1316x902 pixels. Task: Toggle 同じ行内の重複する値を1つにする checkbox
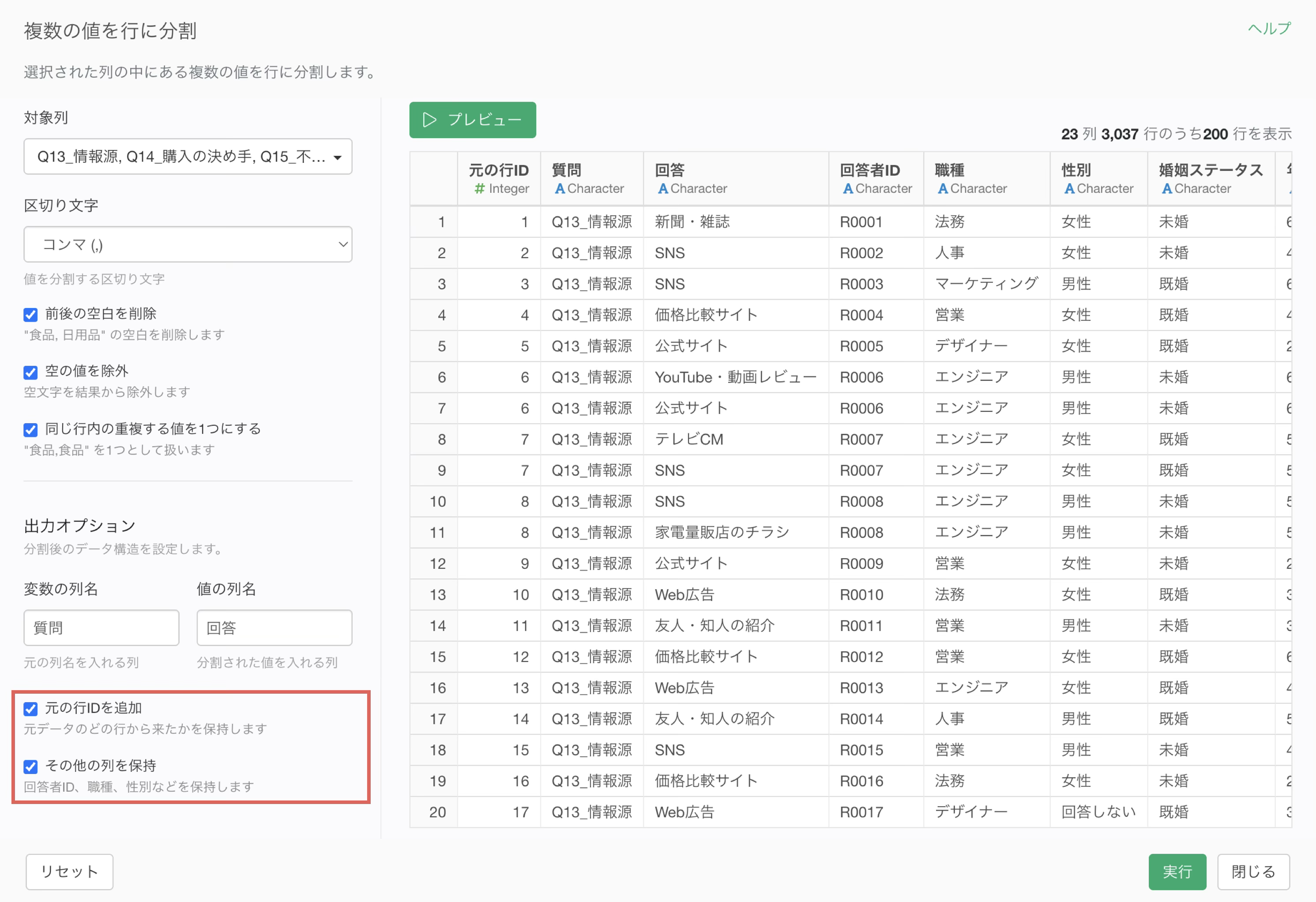point(30,430)
